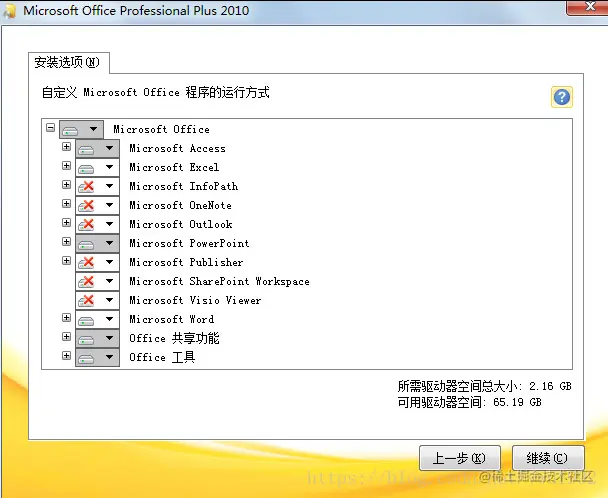608x498 pixels.
Task: Open install-state dropdown for Office 工具
Action: tap(97, 357)
